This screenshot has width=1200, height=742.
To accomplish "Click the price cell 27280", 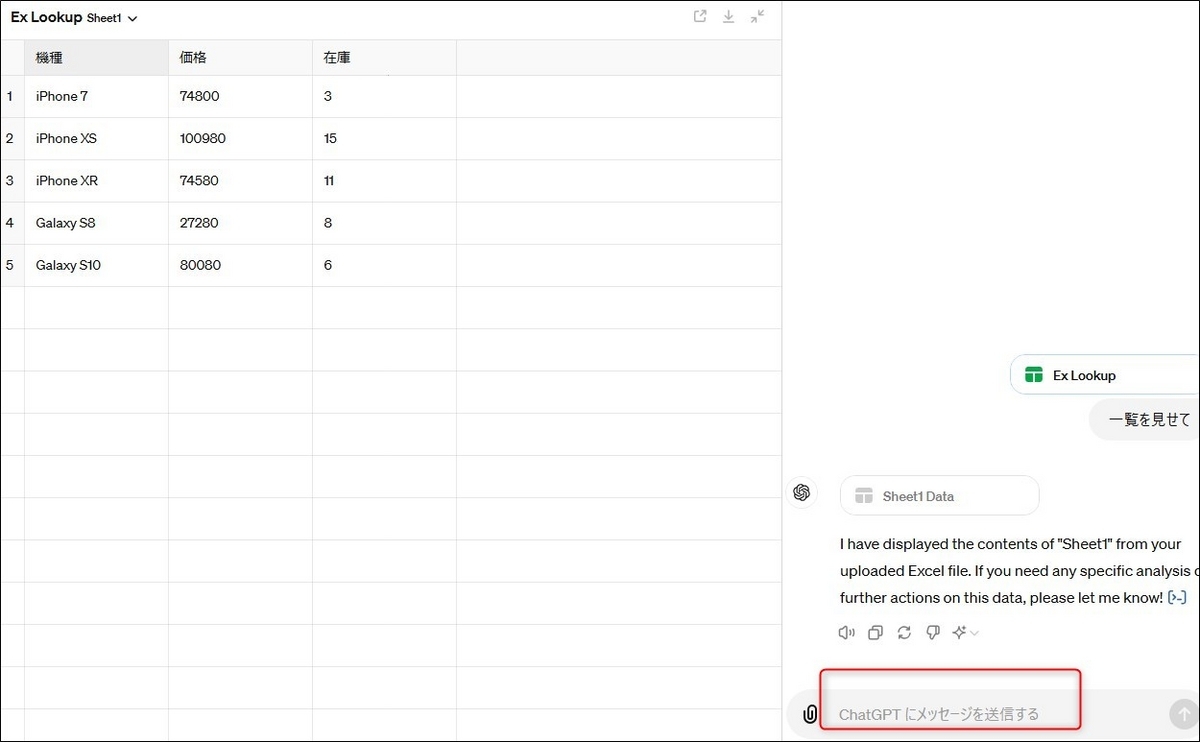I will [x=240, y=223].
